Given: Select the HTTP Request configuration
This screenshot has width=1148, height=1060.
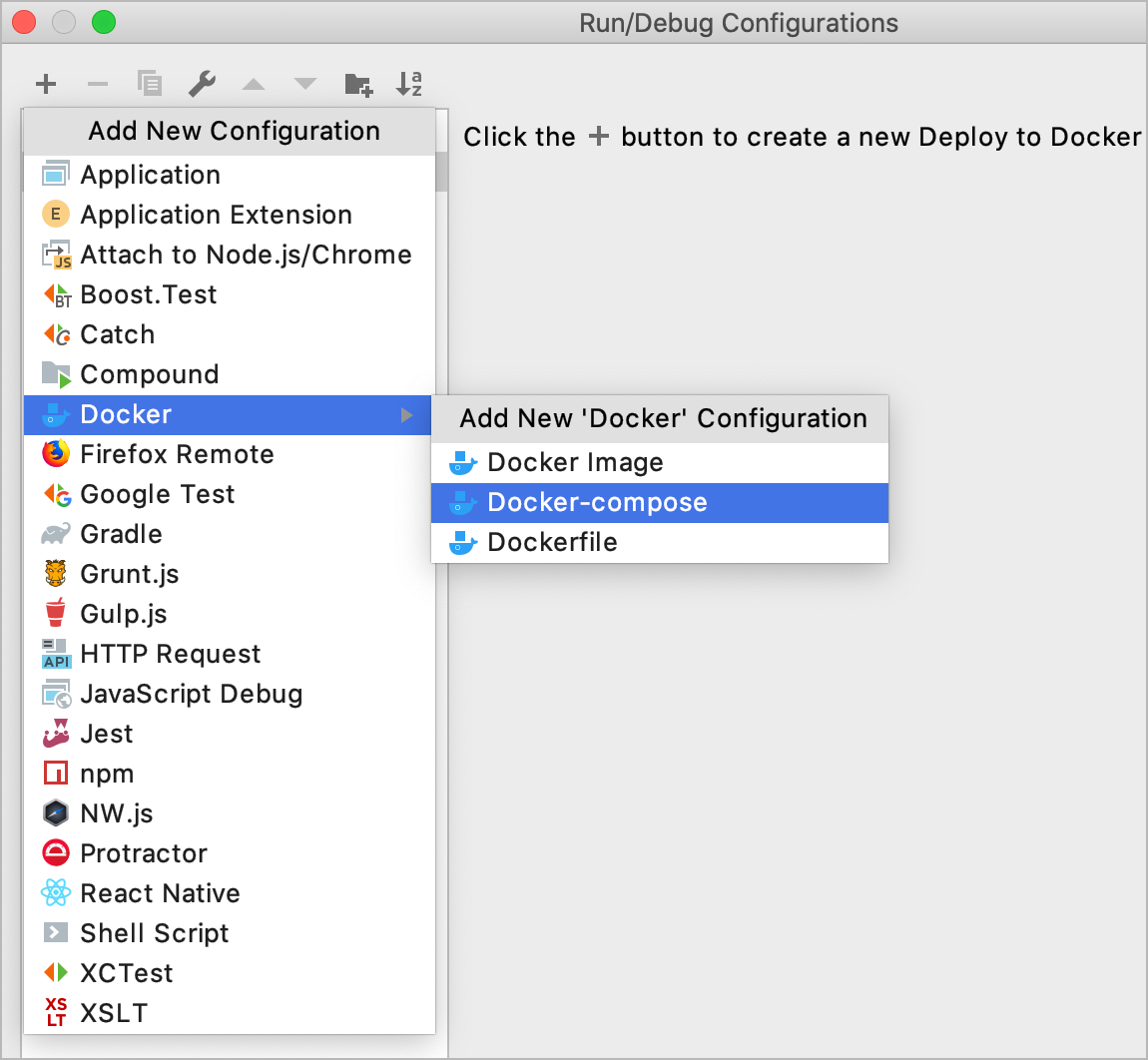Looking at the screenshot, I should 170,654.
